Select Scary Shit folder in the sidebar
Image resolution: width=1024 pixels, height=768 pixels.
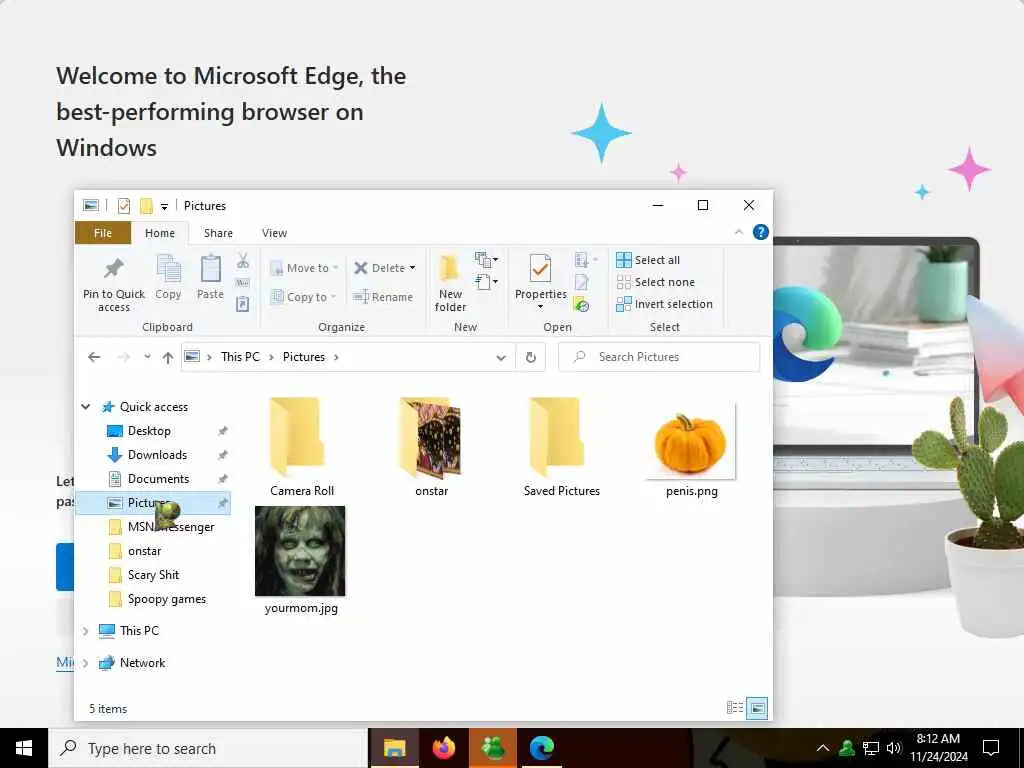point(153,575)
